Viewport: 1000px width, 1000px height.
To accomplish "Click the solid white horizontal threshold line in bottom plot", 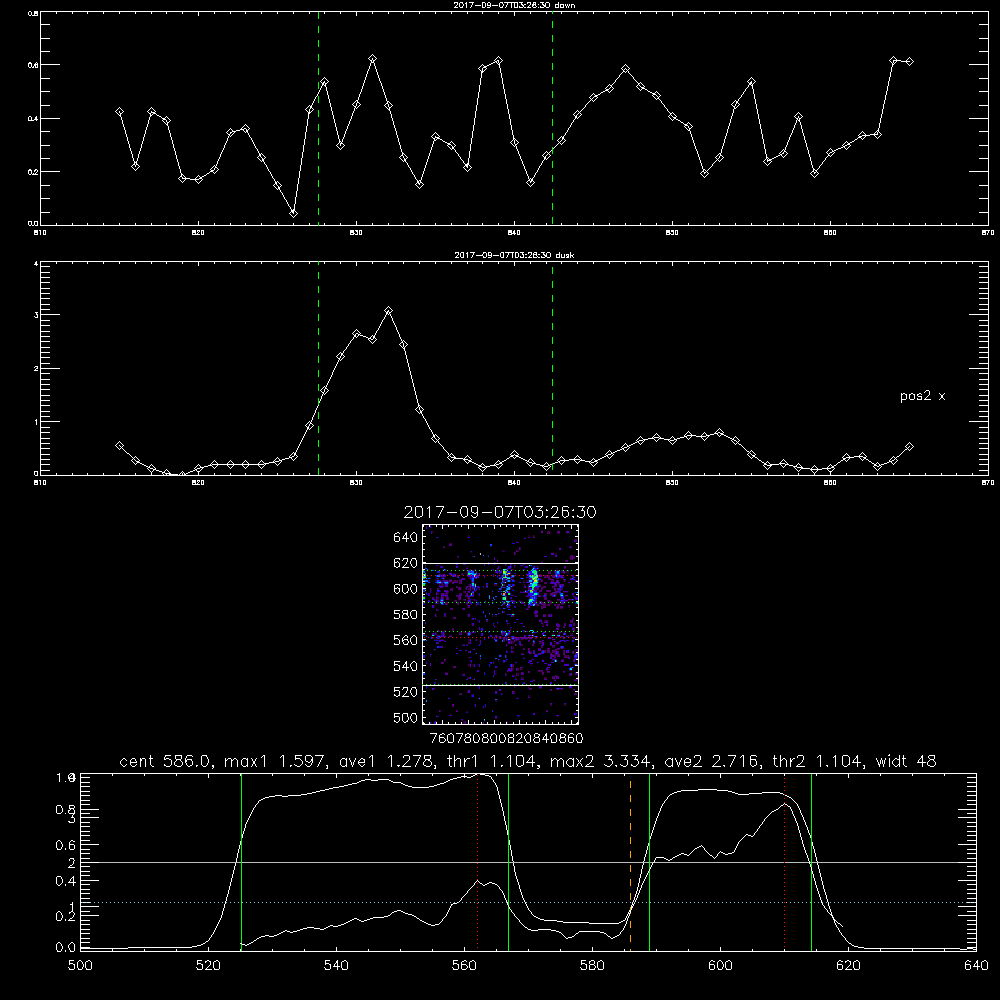I will [x=528, y=862].
